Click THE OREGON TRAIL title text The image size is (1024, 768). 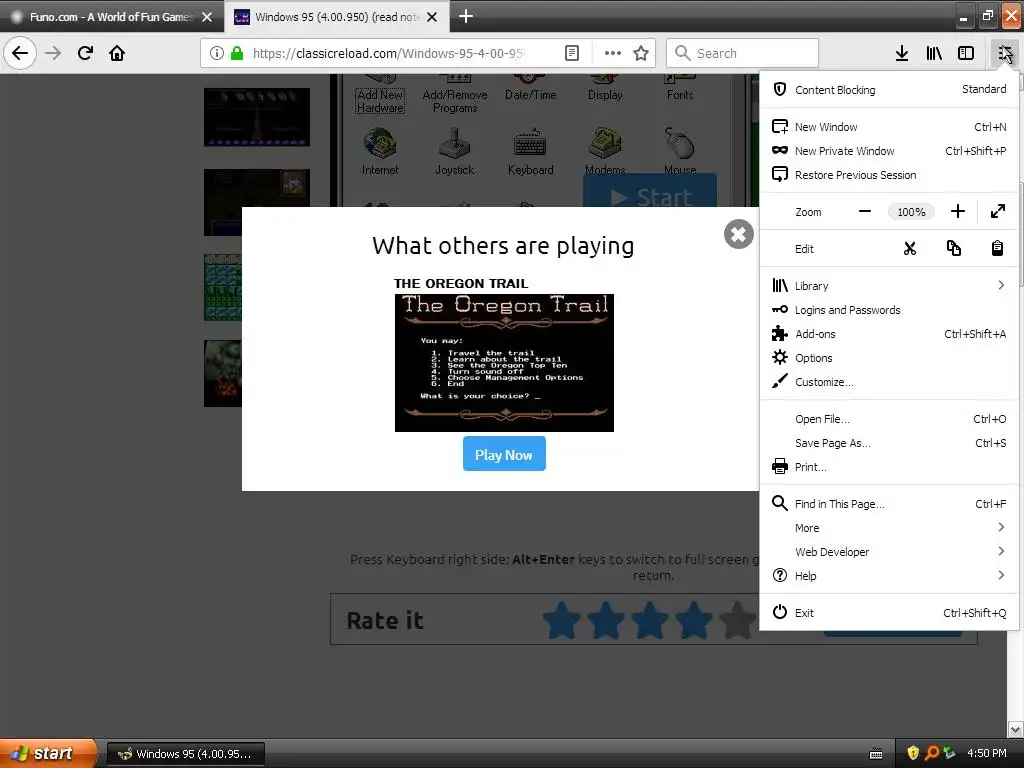coord(460,283)
